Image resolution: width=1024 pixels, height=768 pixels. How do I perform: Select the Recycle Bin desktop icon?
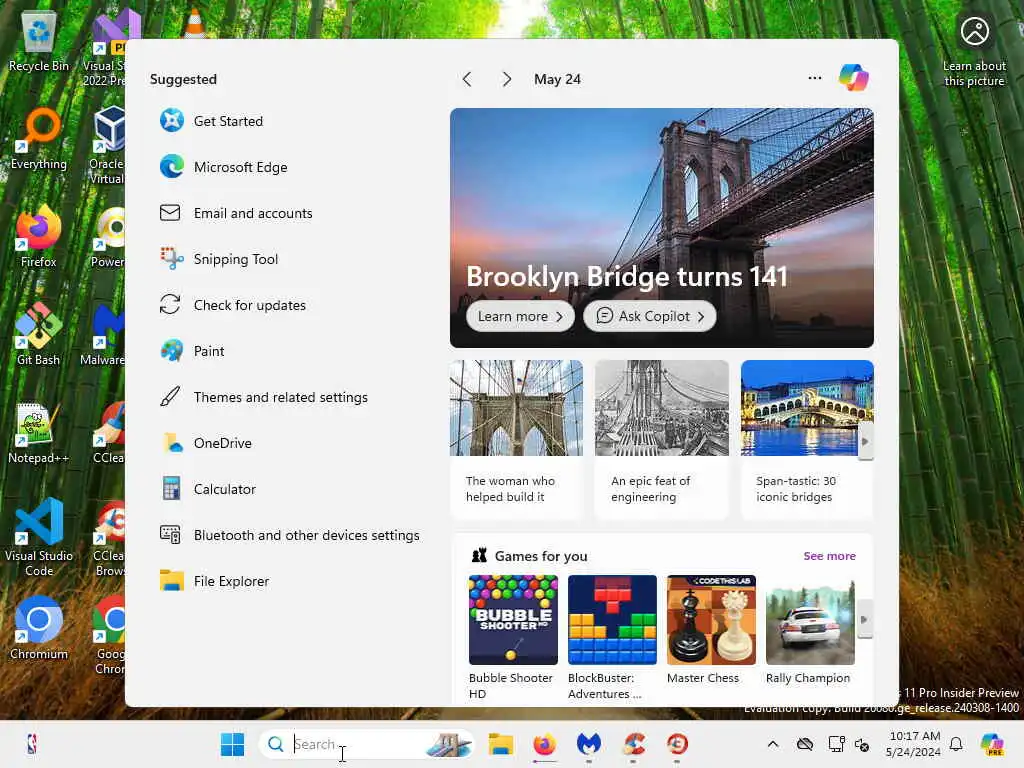coord(39,42)
